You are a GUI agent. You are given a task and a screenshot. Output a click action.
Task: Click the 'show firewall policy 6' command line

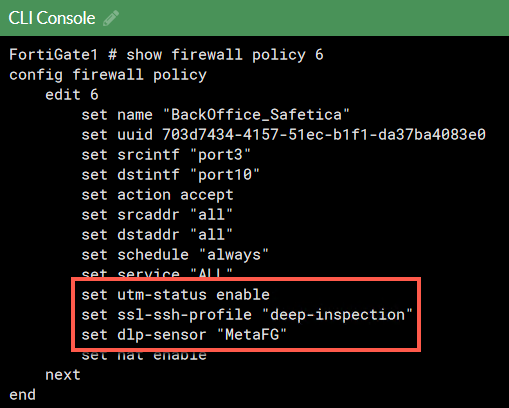pyautogui.click(x=225, y=55)
